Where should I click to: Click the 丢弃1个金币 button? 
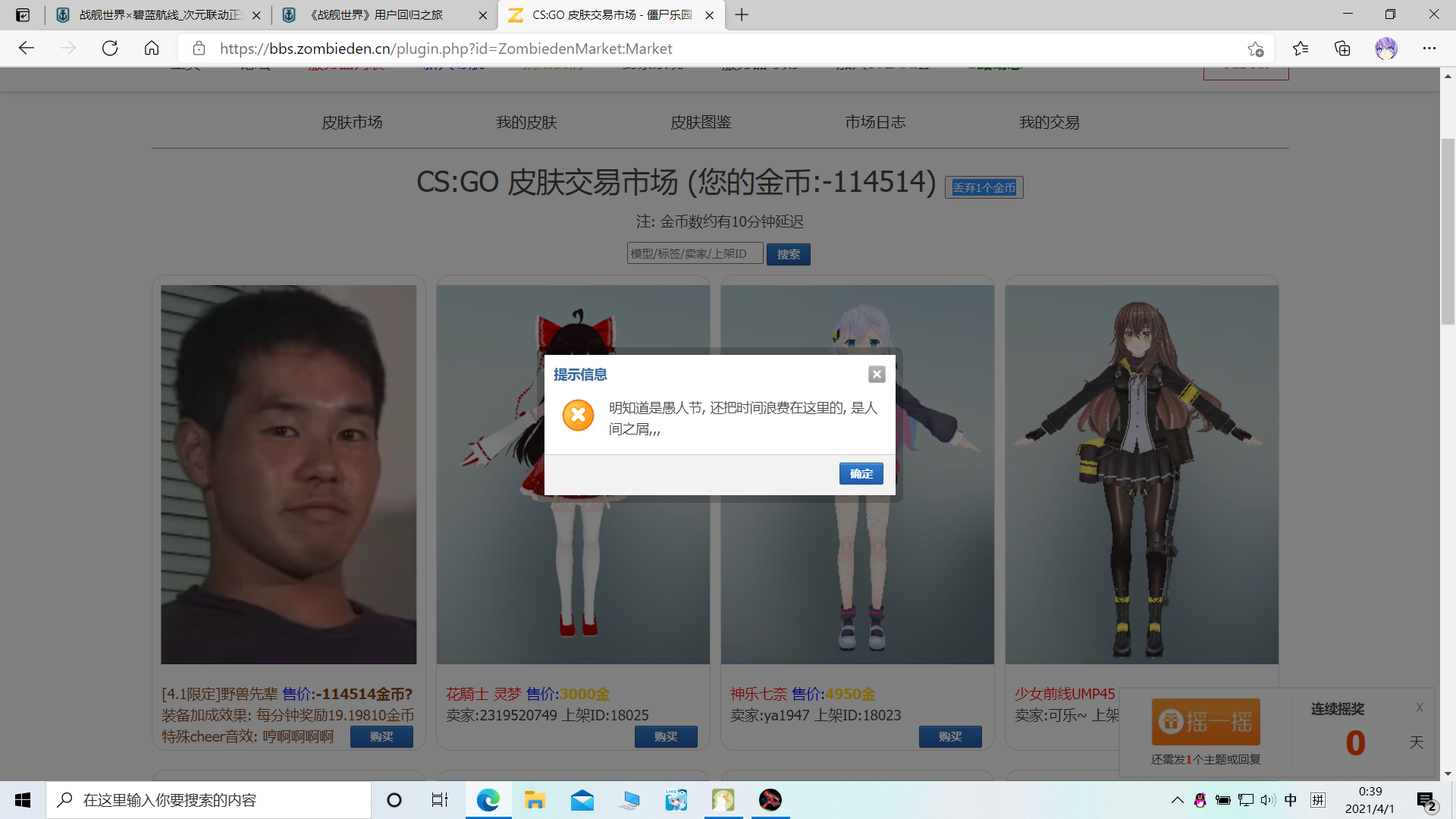click(984, 187)
